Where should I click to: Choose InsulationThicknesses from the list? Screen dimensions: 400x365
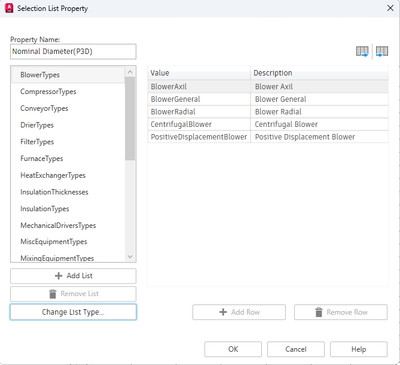(x=54, y=192)
